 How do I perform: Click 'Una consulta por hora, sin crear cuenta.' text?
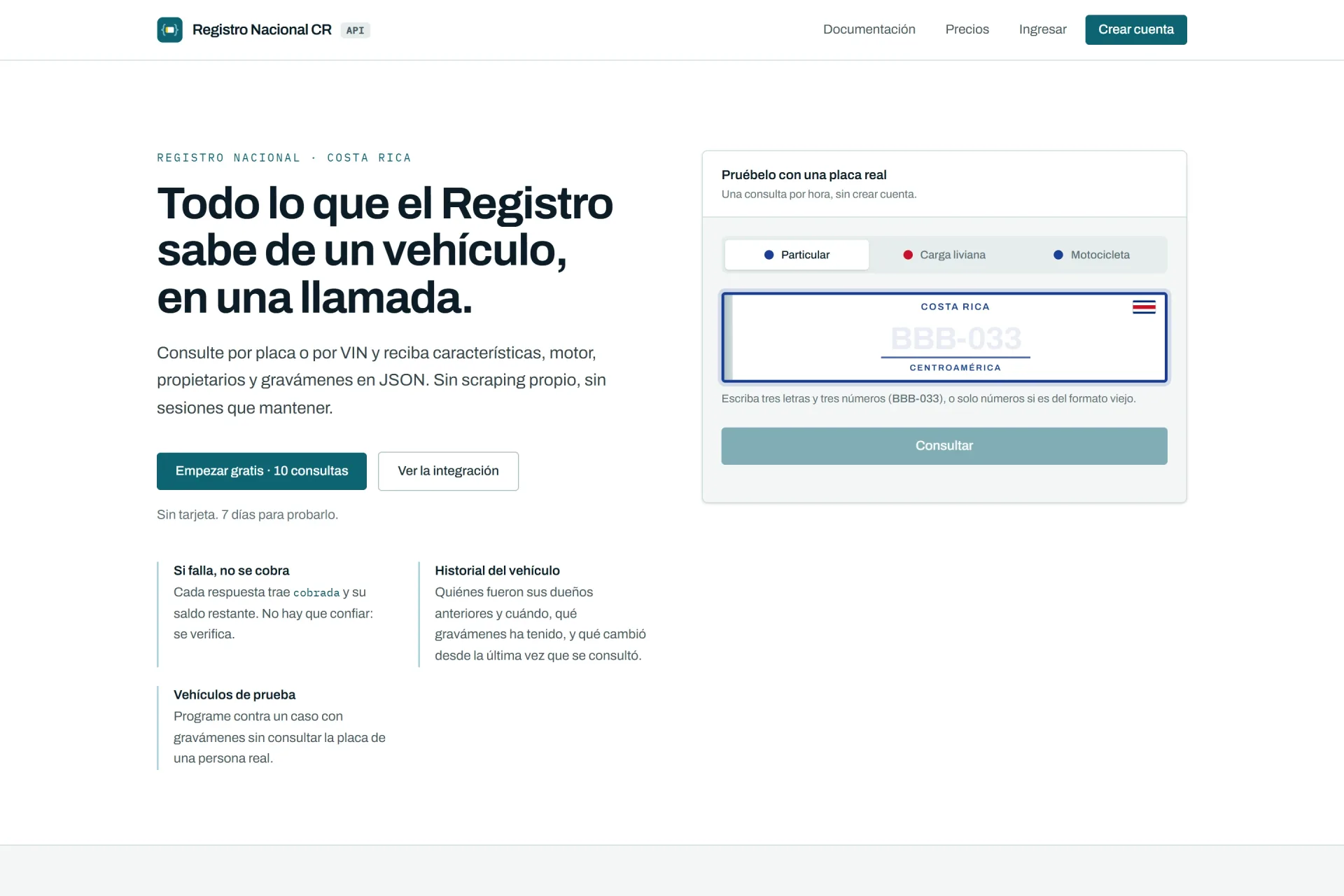pyautogui.click(x=818, y=194)
